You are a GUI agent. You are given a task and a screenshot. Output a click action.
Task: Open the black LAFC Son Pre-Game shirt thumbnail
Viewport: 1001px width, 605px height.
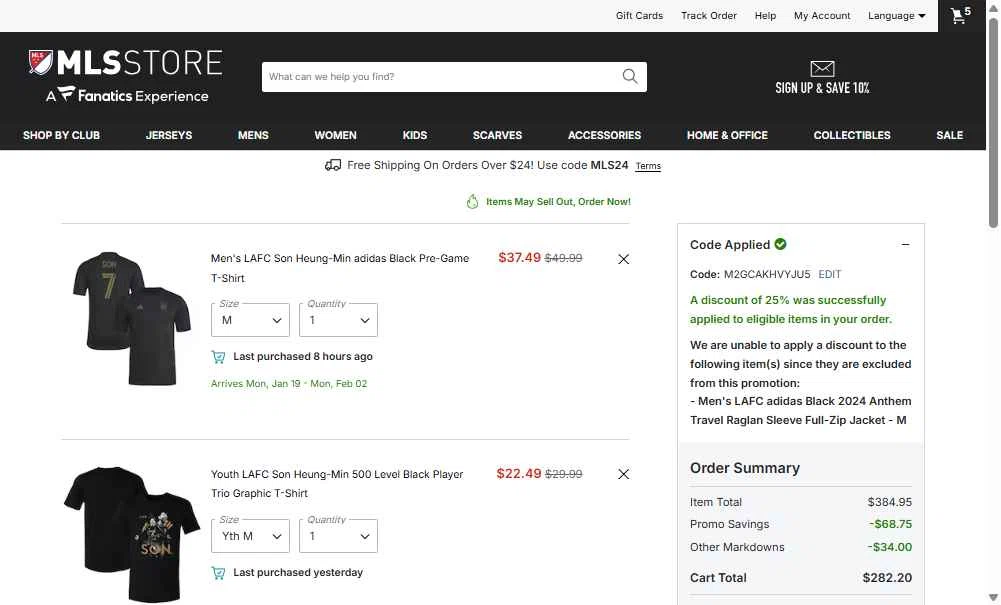pyautogui.click(x=131, y=319)
